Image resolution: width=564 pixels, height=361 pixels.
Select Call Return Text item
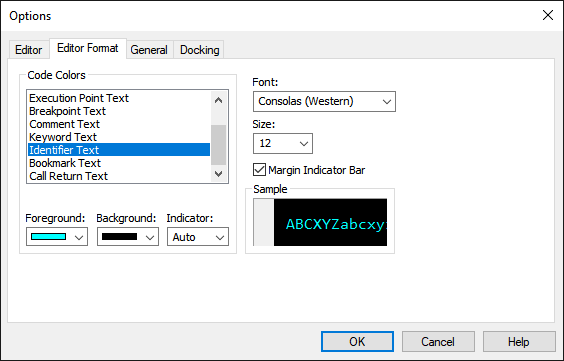[x=119, y=176]
